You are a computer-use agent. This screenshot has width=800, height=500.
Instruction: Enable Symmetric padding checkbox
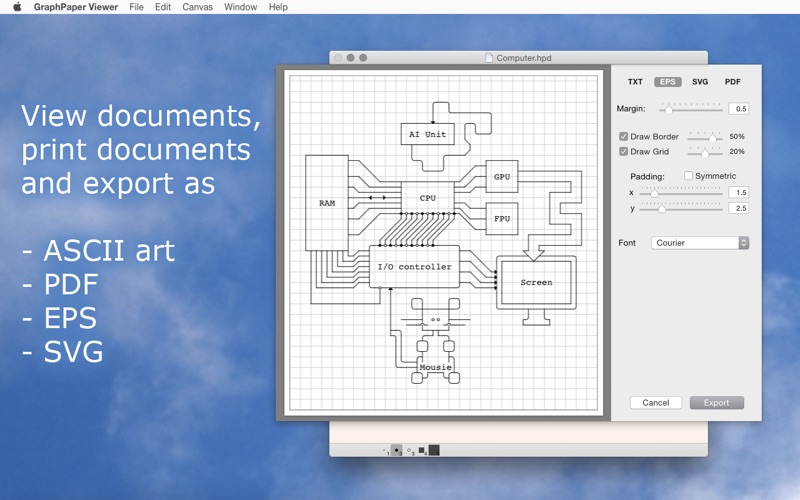(688, 176)
